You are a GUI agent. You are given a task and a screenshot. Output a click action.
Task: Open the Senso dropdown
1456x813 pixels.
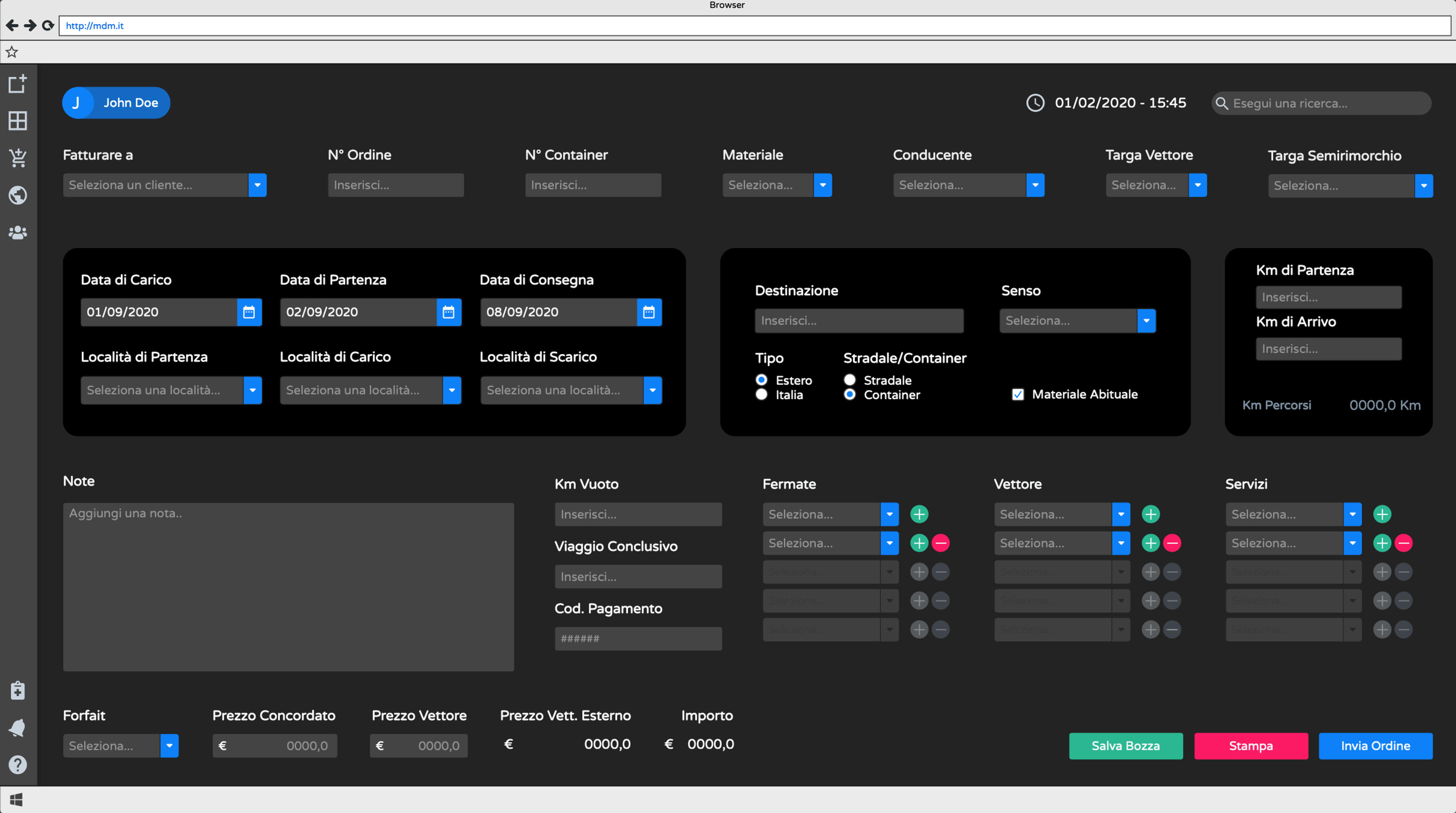(1078, 320)
